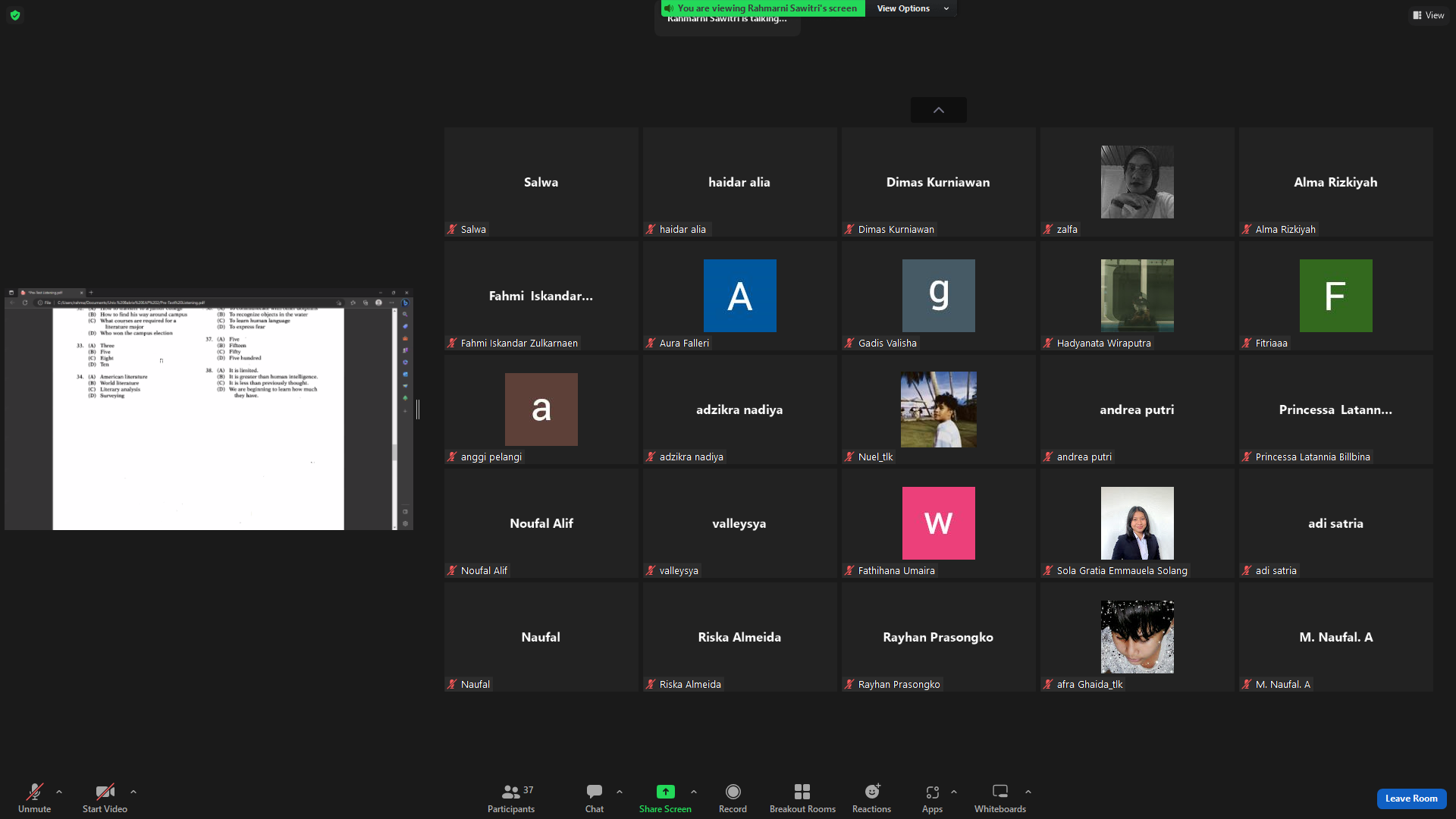Select M. Naufal. A's video tile
This screenshot has height=819, width=1456.
pos(1335,637)
